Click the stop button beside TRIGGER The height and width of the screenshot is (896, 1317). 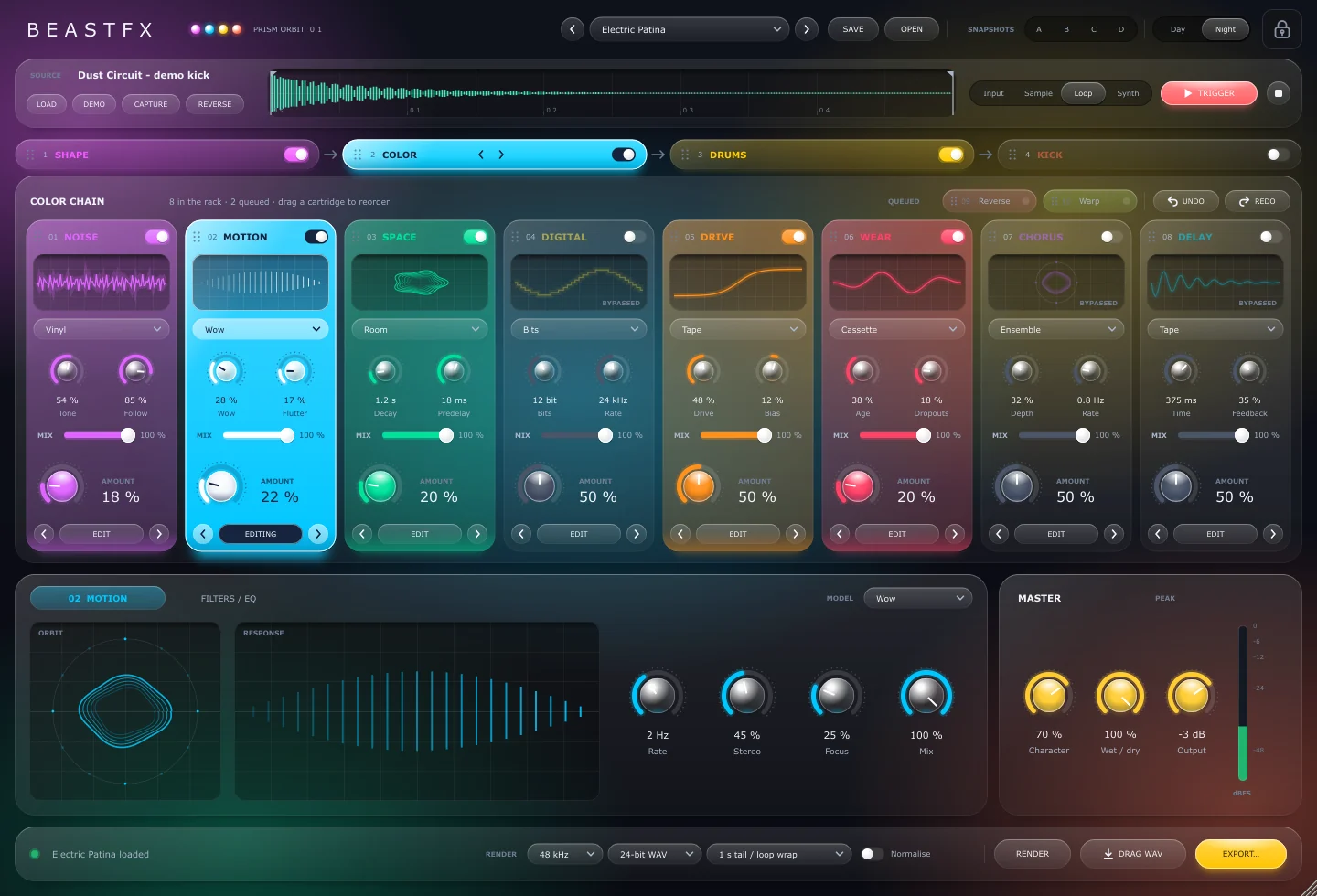tap(1279, 93)
